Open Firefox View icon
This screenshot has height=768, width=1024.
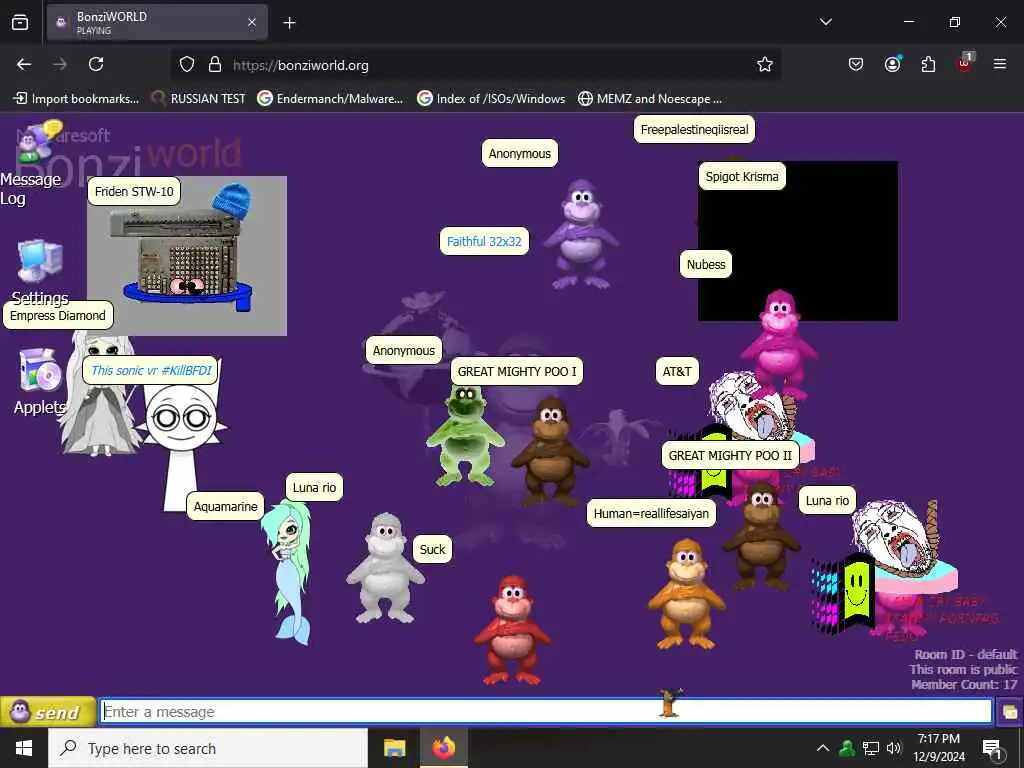(x=20, y=22)
